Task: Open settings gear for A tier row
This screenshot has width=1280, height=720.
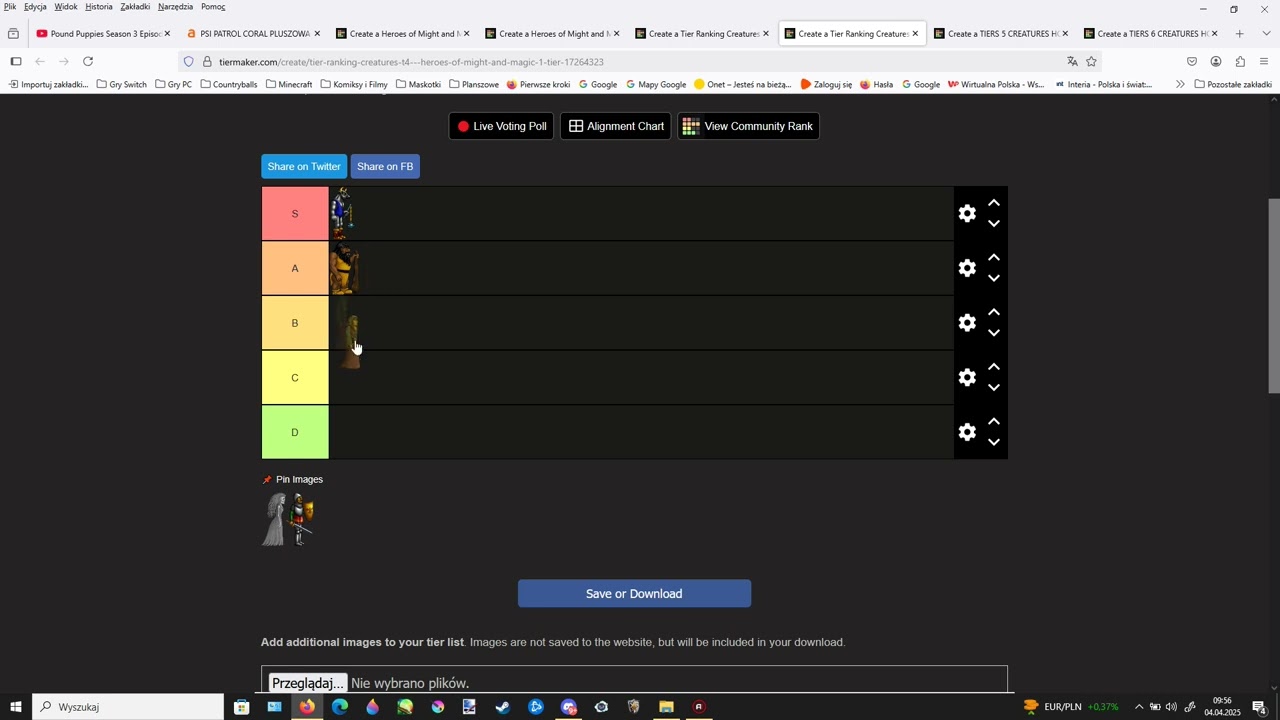Action: 967,268
